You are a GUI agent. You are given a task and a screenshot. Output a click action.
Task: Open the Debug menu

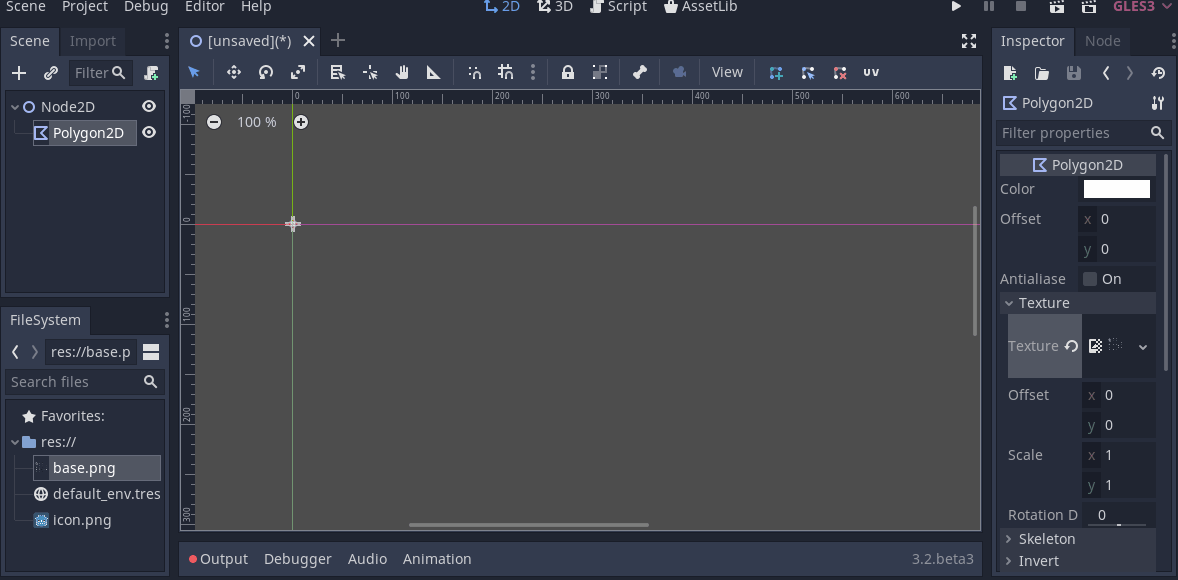coord(146,7)
